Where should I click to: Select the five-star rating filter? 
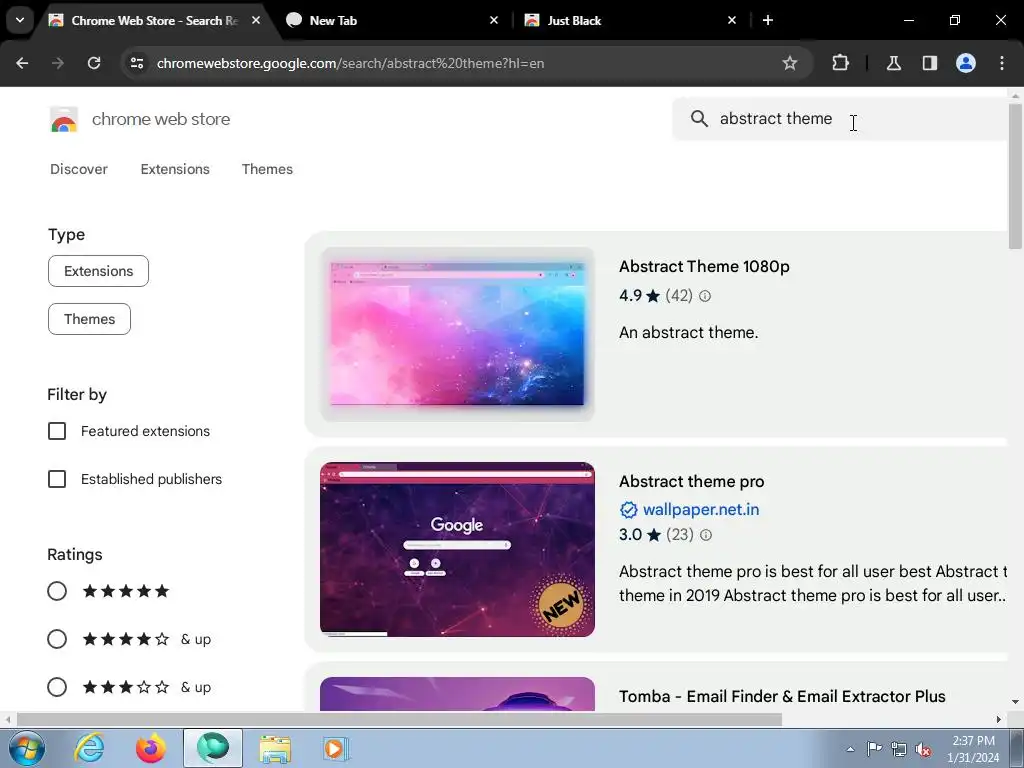click(57, 591)
